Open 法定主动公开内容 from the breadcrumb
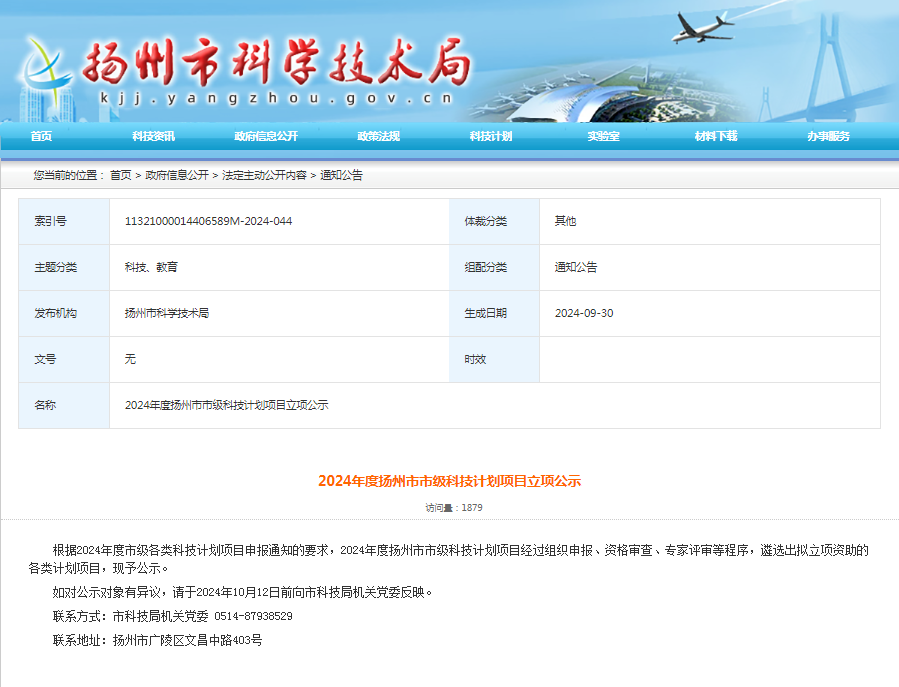Viewport: 899px width, 687px height. (x=266, y=174)
